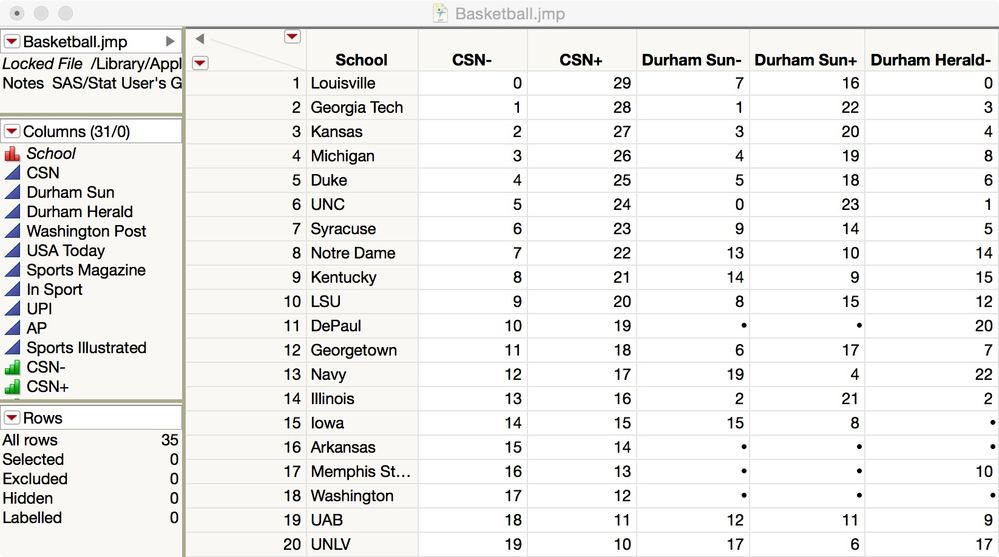Click the Durham Sun+ column header
The width and height of the screenshot is (999, 557).
[x=806, y=60]
